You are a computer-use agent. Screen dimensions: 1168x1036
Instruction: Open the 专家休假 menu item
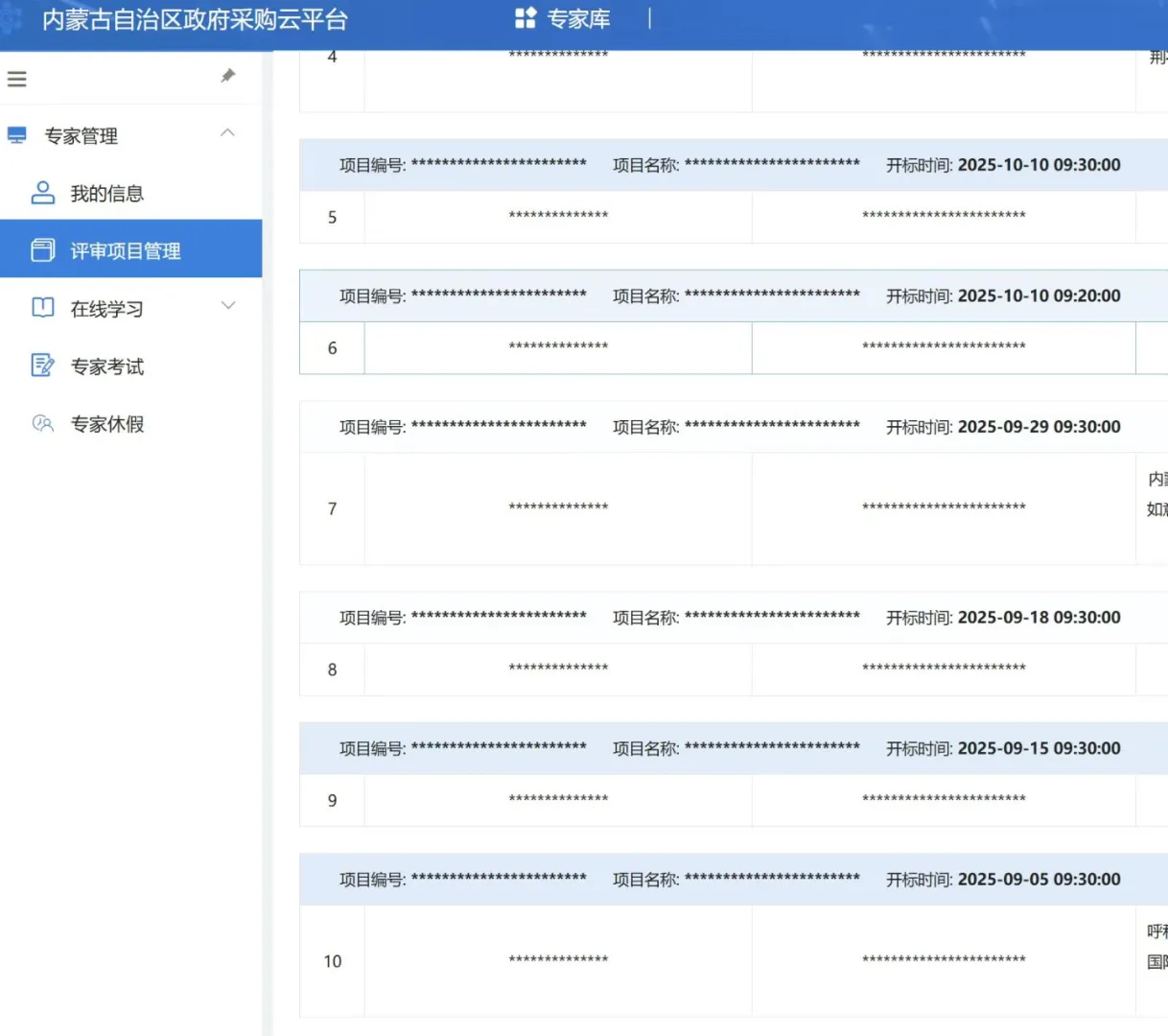pyautogui.click(x=107, y=424)
